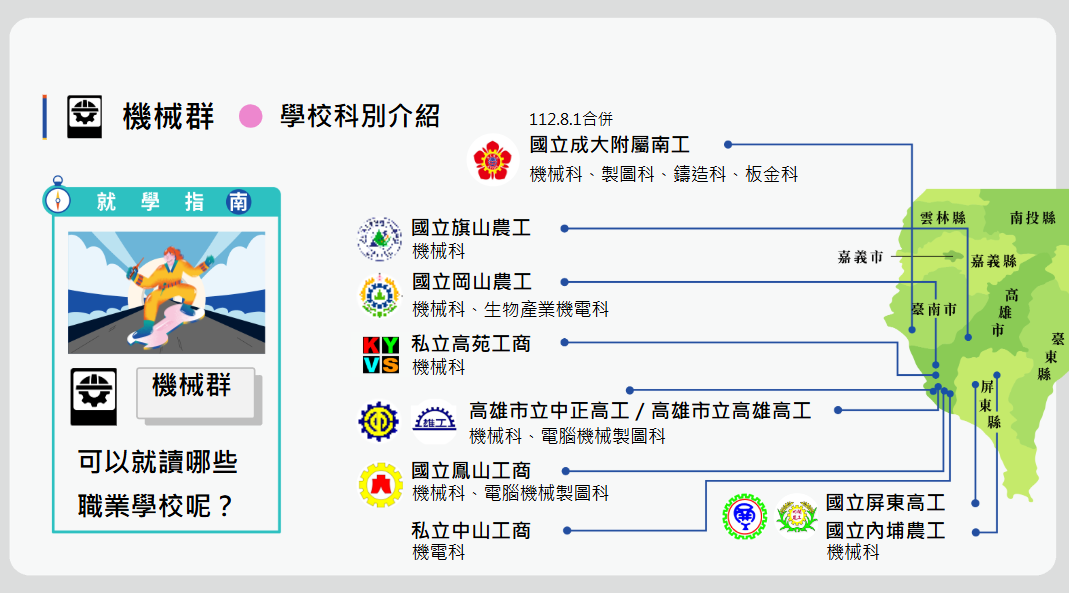Image resolution: width=1069 pixels, height=593 pixels.
Task: Click the connector dot next to 私立中山工商
Action: coord(567,530)
